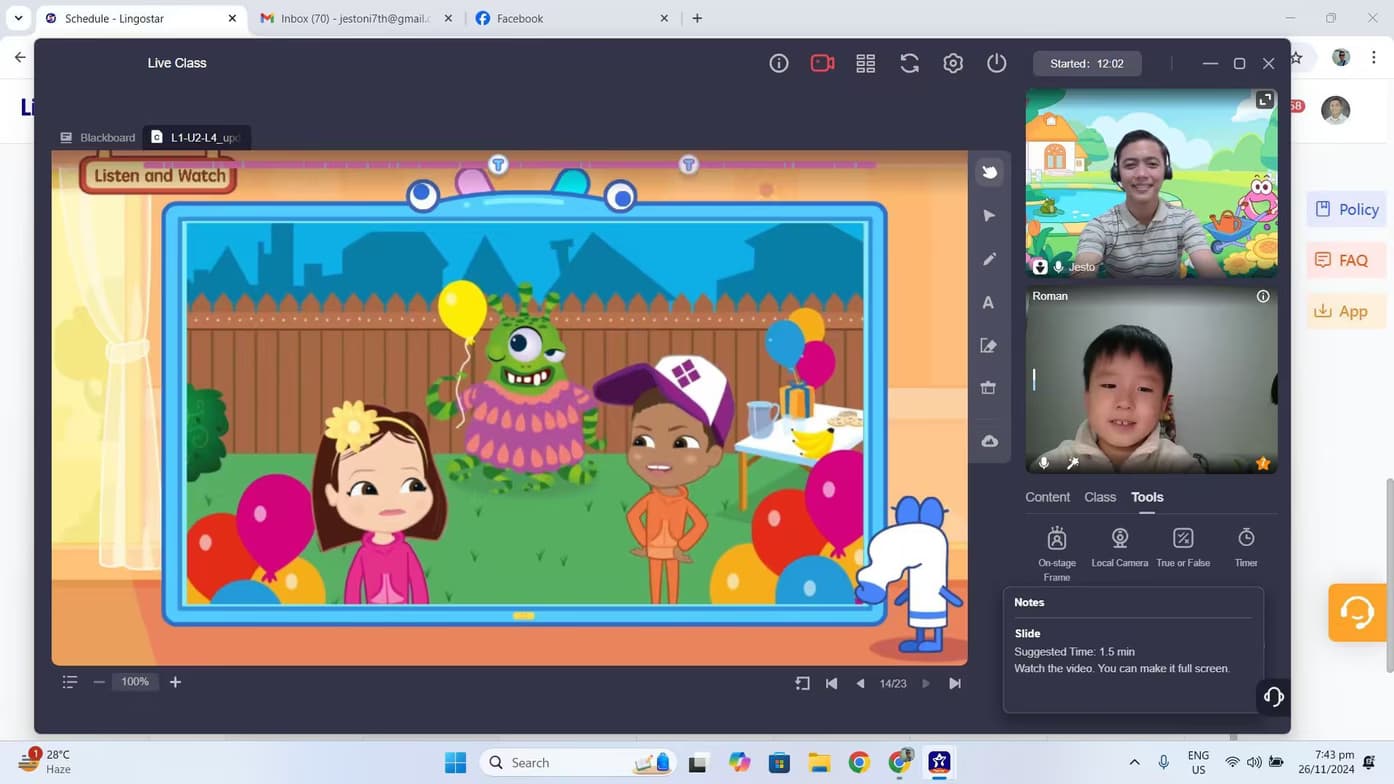The height and width of the screenshot is (784, 1394).
Task: Open the cloud upload tool
Action: tap(989, 441)
